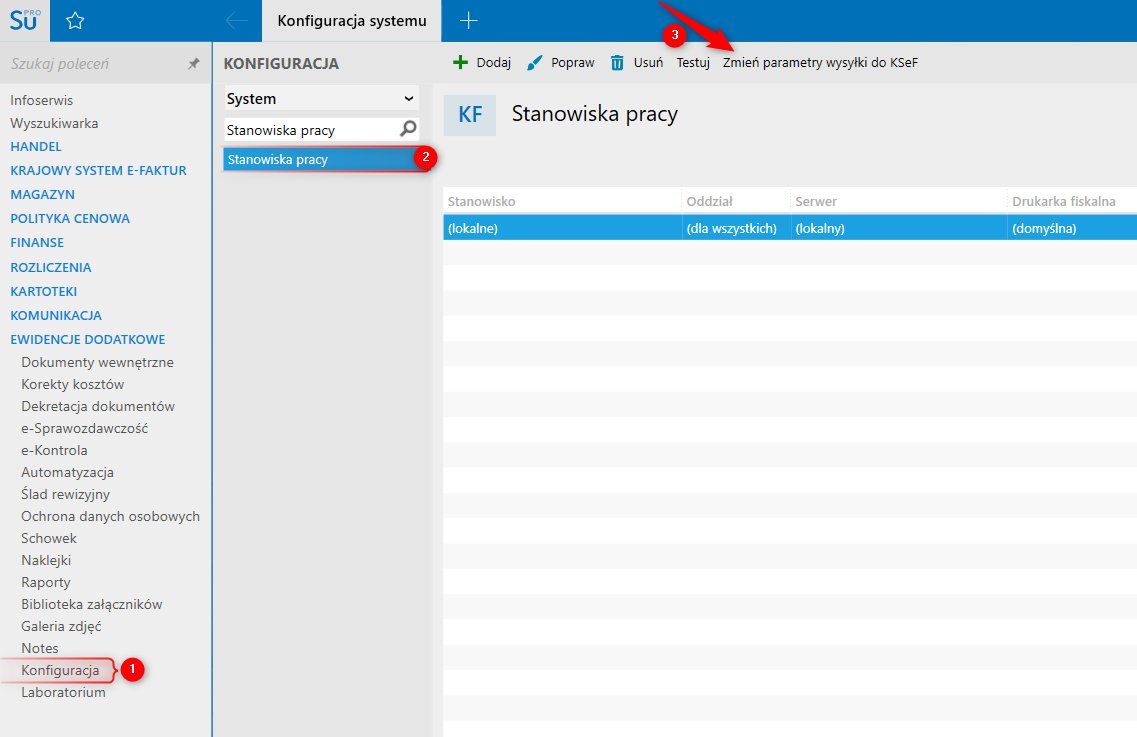The height and width of the screenshot is (737, 1137).
Task: Click the green plus Dodaj icon
Action: (x=460, y=62)
